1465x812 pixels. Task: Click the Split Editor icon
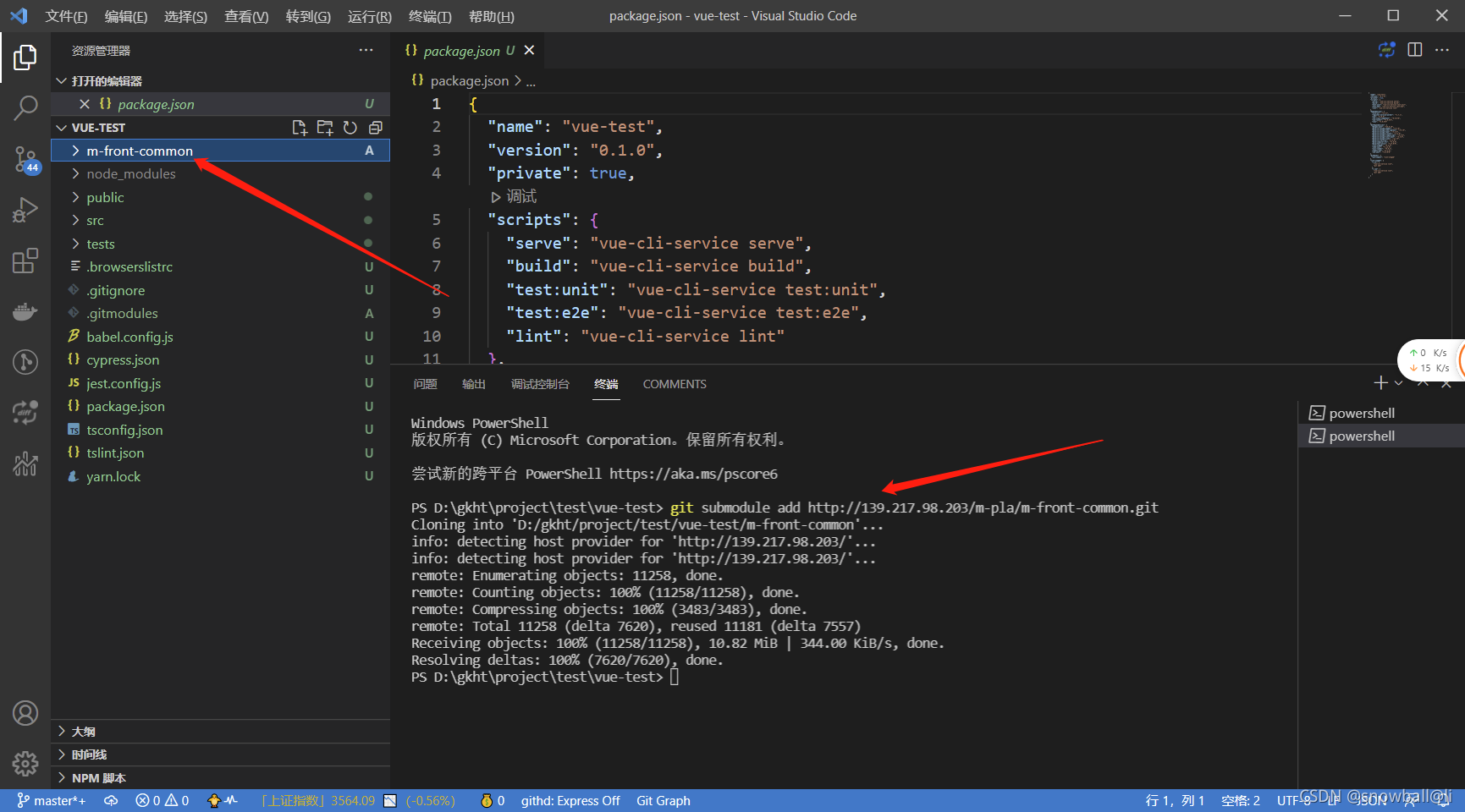[1415, 50]
